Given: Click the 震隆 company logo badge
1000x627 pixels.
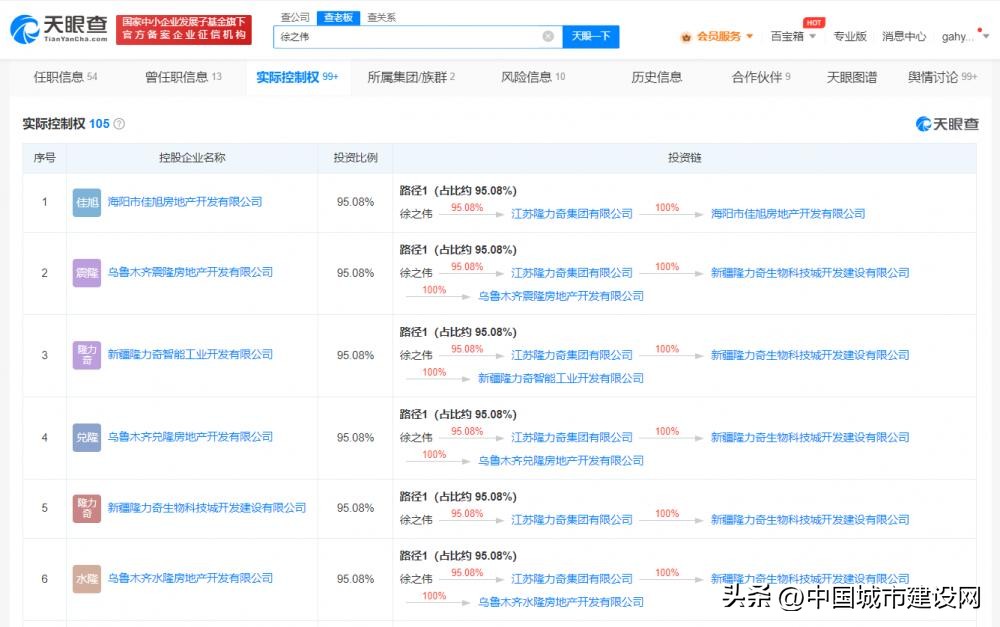Looking at the screenshot, I should pyautogui.click(x=87, y=273).
